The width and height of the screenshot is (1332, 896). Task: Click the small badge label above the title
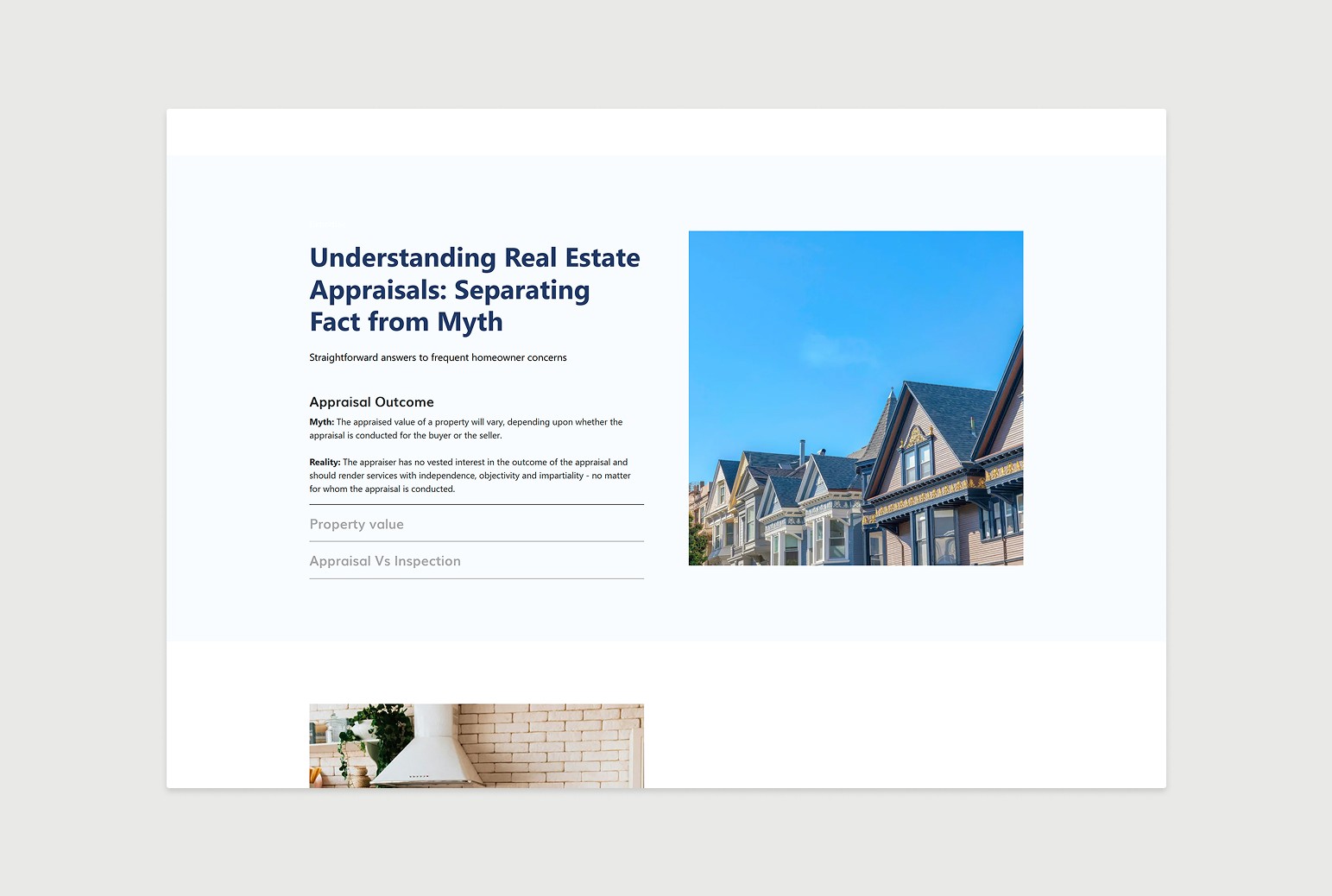[325, 224]
